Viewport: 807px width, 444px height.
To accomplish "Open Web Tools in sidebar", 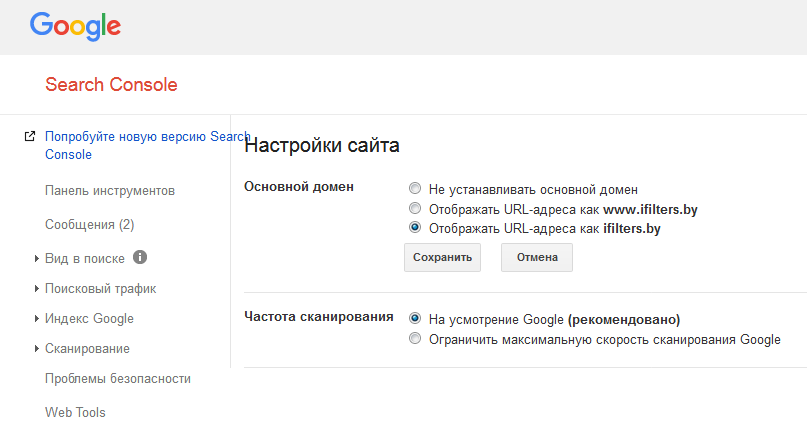I will tap(75, 413).
